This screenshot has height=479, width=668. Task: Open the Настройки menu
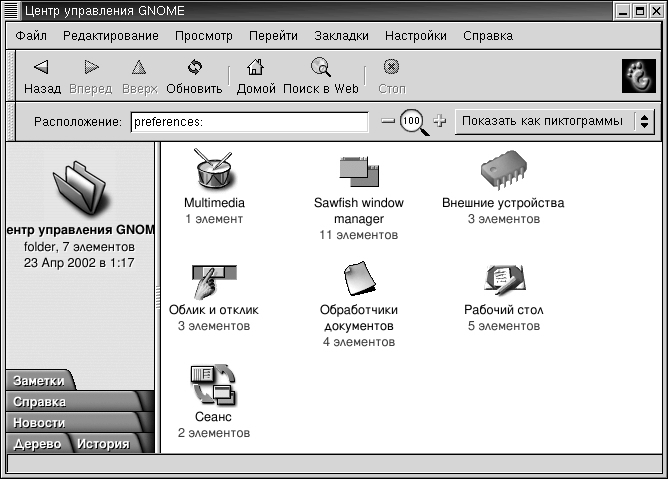click(413, 36)
